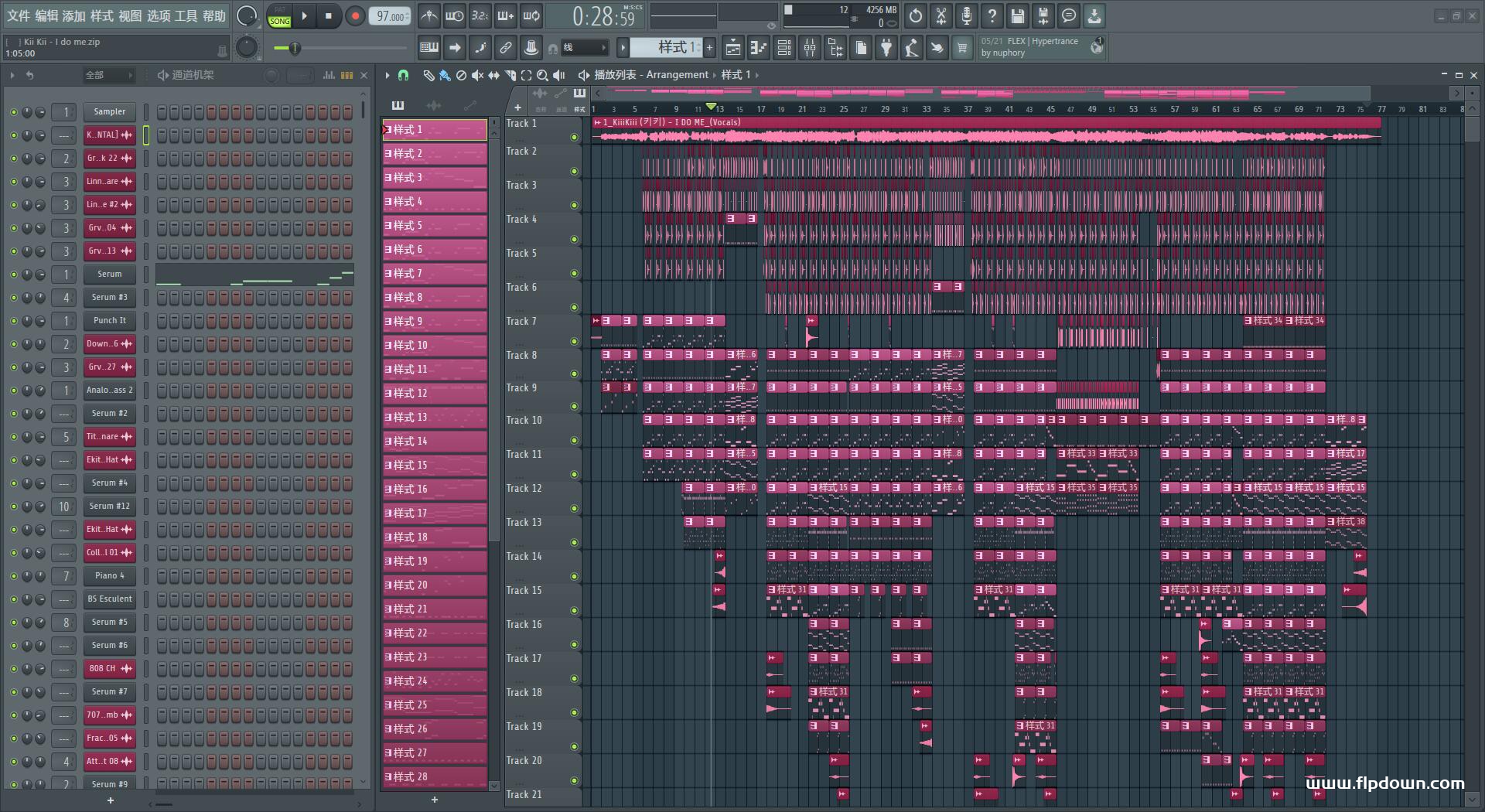Image resolution: width=1485 pixels, height=812 pixels.
Task: Start playback with the Play button
Action: pyautogui.click(x=304, y=15)
